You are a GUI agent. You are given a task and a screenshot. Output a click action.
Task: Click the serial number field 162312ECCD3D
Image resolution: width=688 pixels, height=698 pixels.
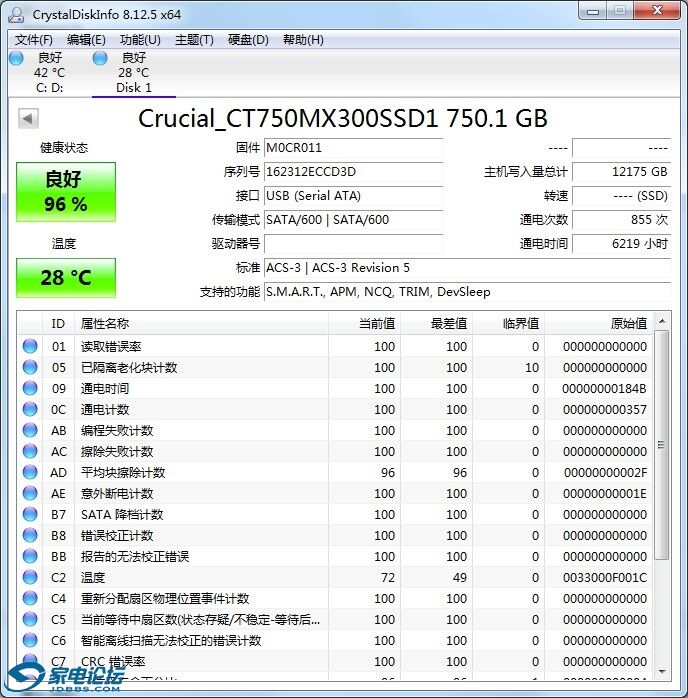tap(353, 172)
